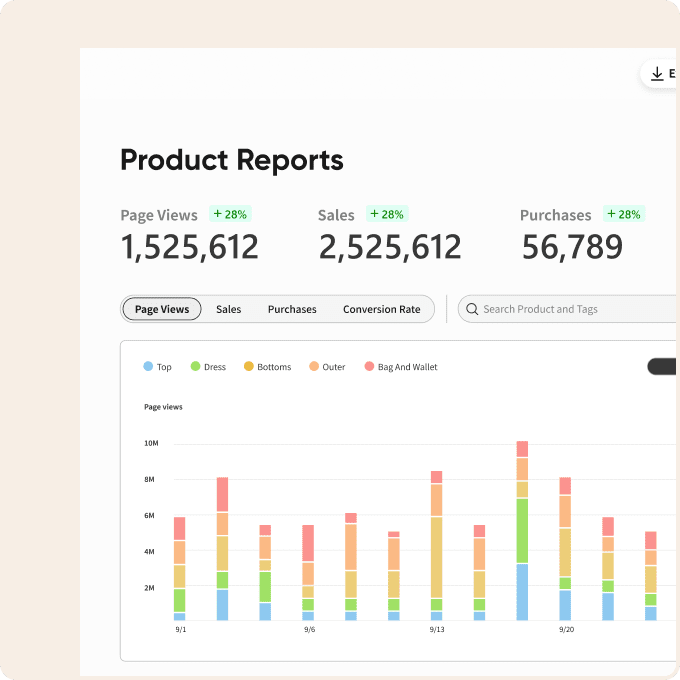Toggle the Bottoms legend yellow swatch
This screenshot has width=680, height=680.
click(249, 367)
